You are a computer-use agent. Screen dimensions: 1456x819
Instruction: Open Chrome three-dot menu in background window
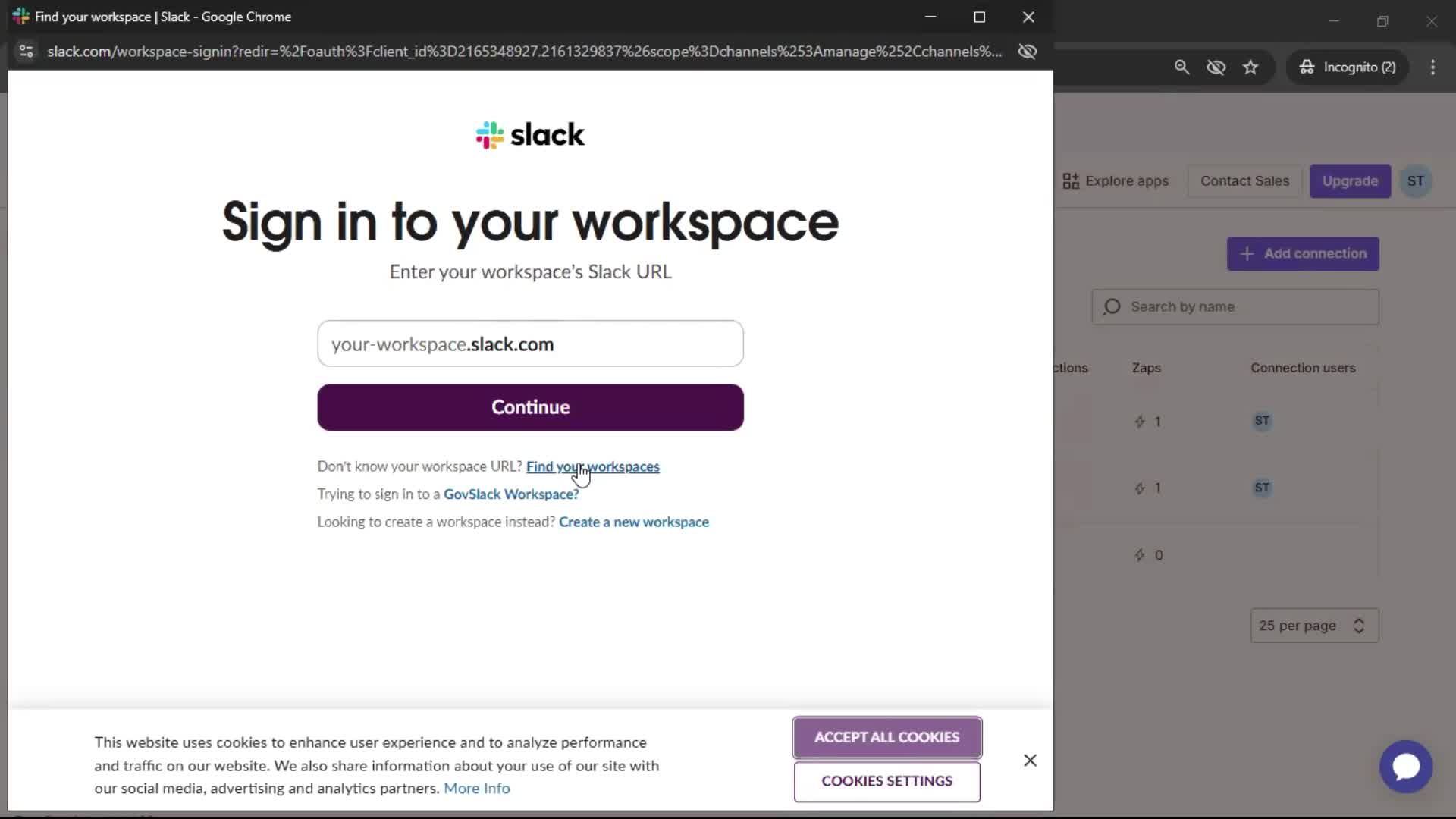click(x=1432, y=67)
